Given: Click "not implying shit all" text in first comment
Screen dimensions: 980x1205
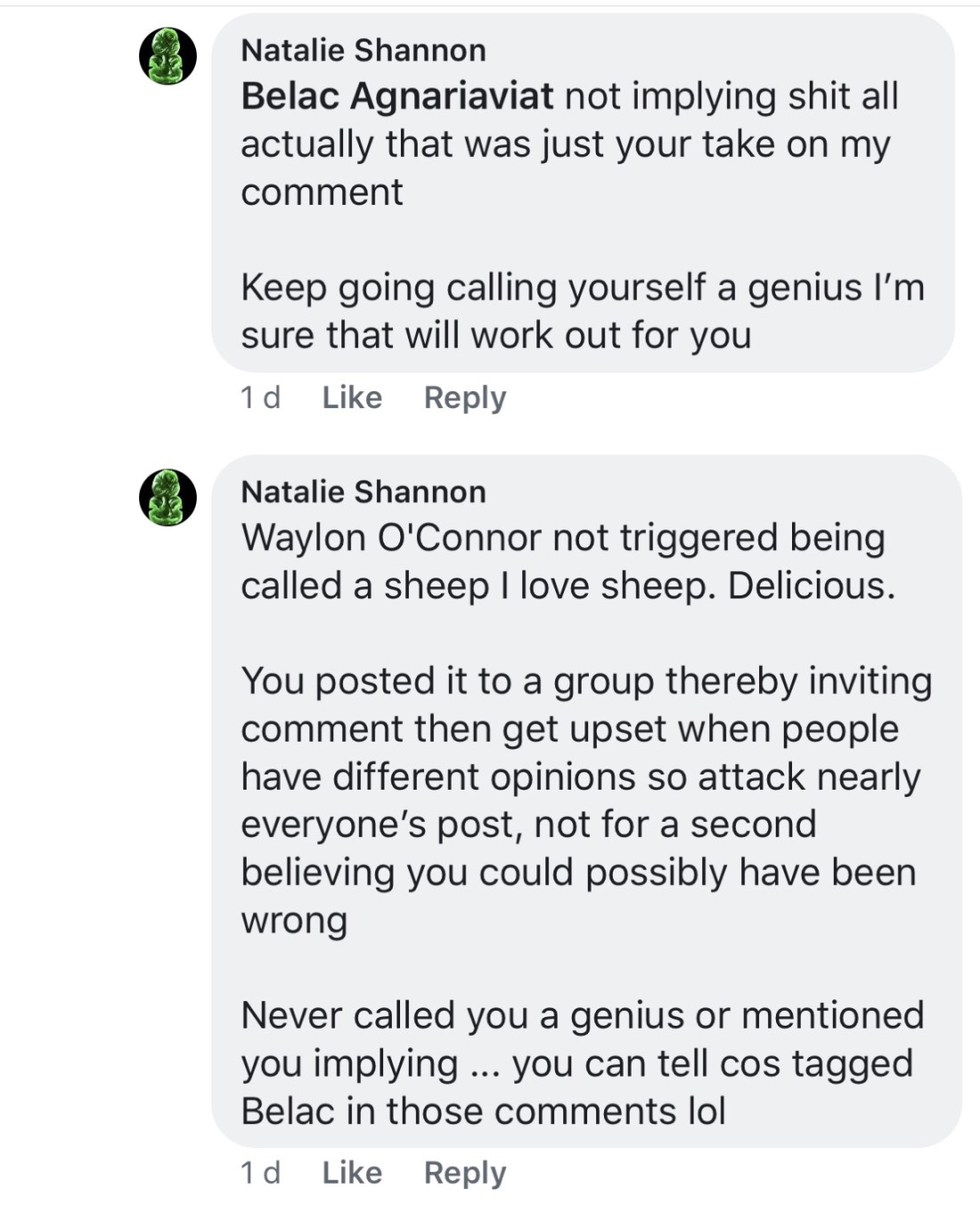Looking at the screenshot, I should [731, 96].
